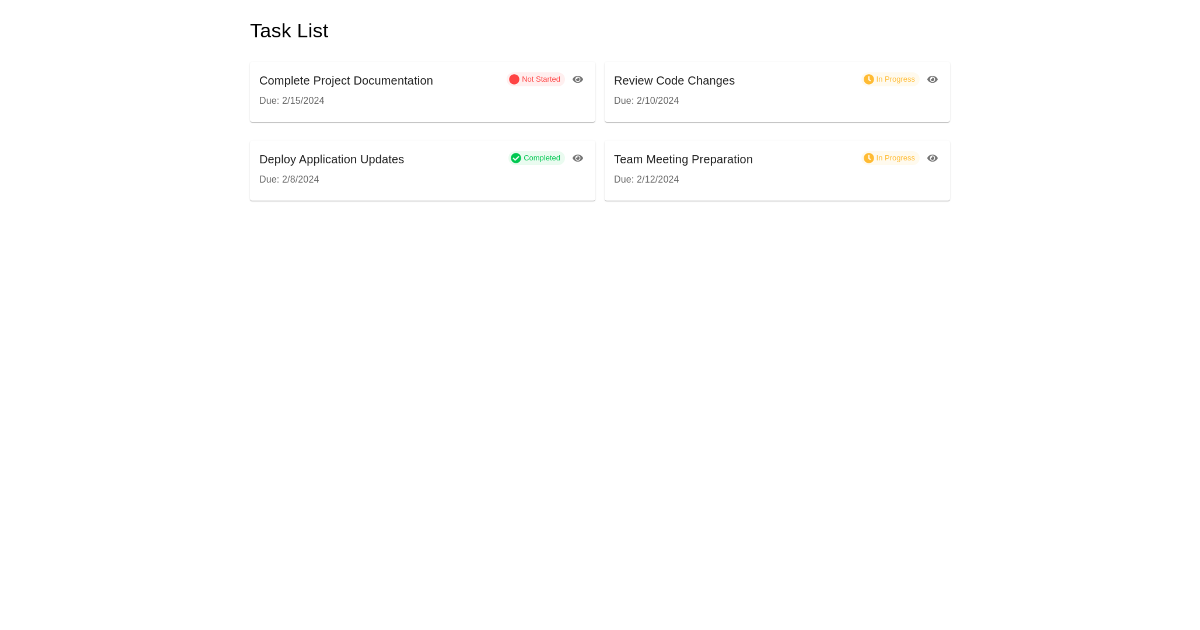The width and height of the screenshot is (1200, 630).
Task: Click the Task List page heading
Action: 289,31
